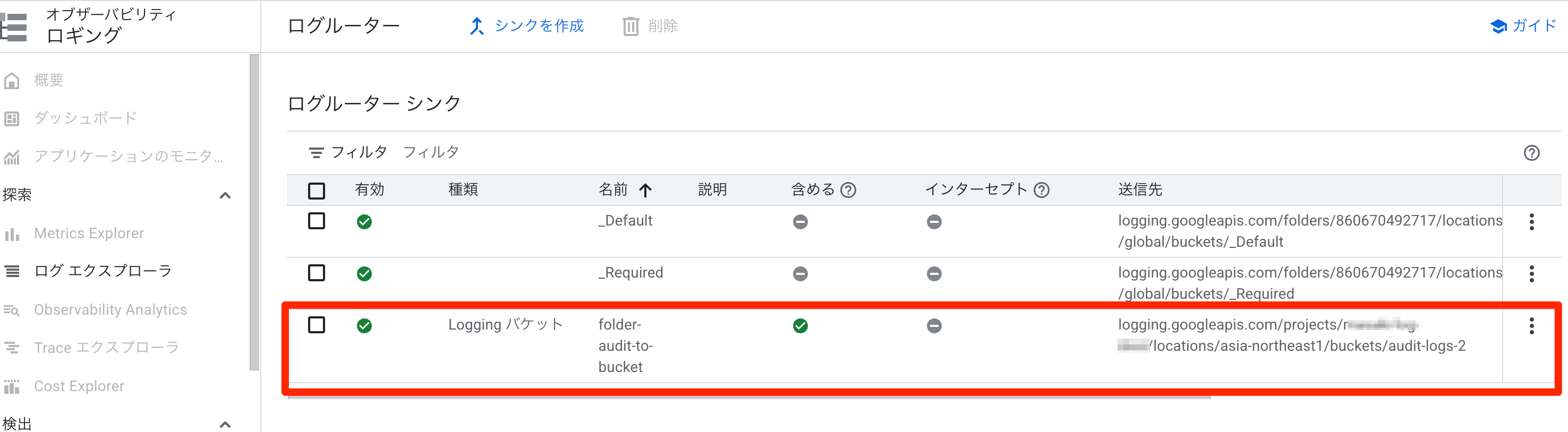Open Observability Analytics in the sidebar
The image size is (1568, 432).
(x=110, y=310)
